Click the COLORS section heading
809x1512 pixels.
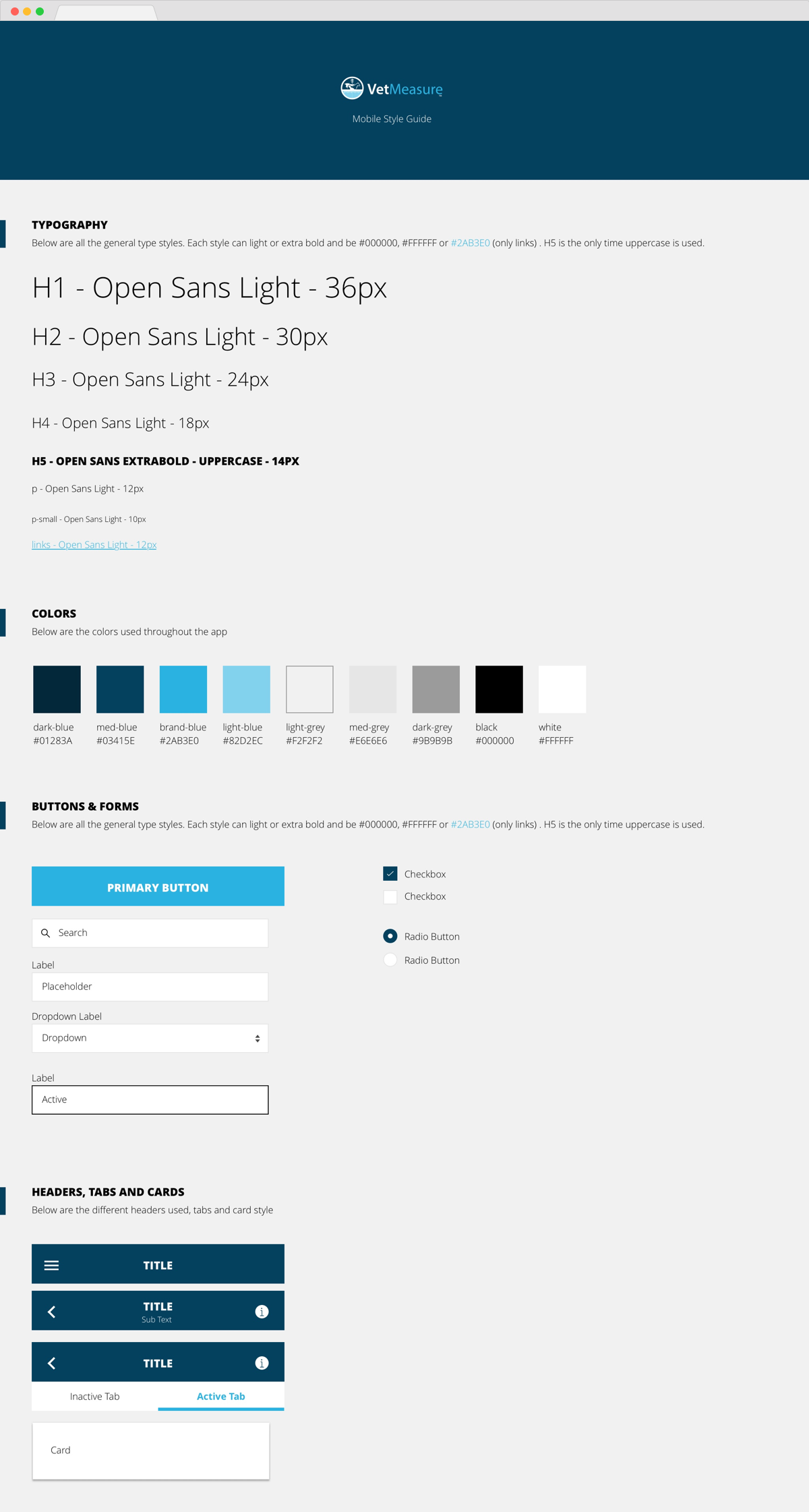[54, 614]
